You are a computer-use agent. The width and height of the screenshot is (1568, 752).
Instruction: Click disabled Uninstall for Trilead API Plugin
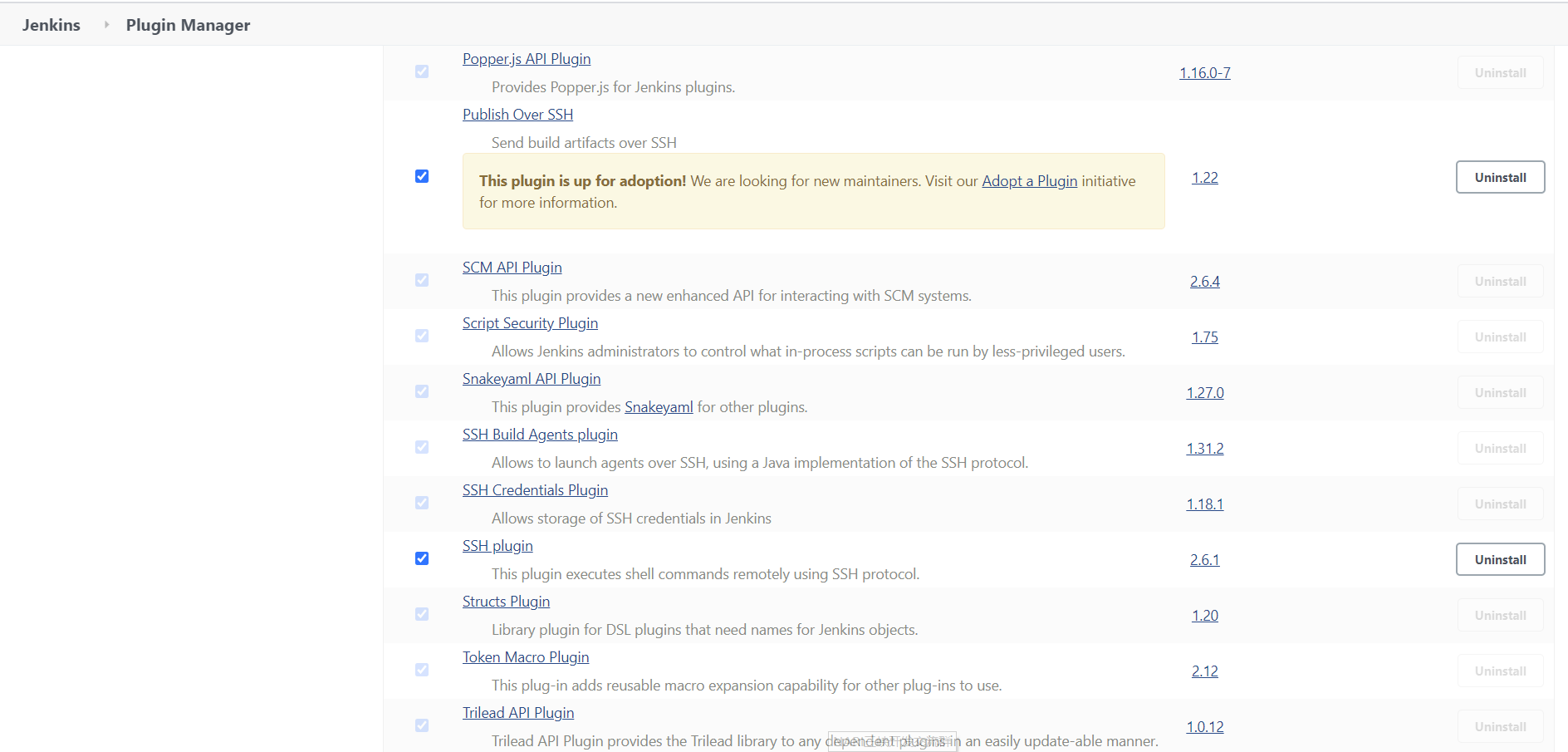1500,726
